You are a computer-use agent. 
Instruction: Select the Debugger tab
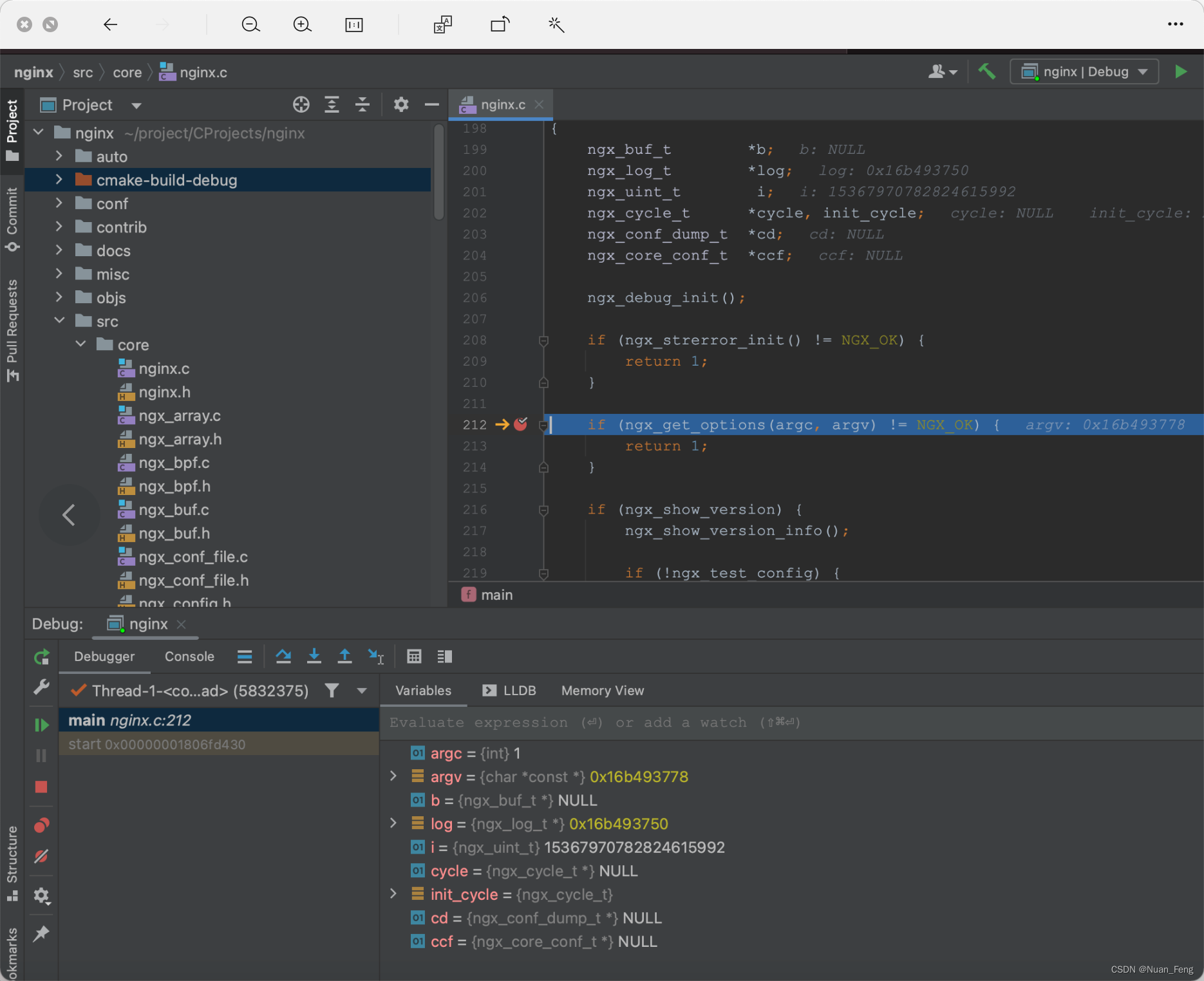click(104, 657)
